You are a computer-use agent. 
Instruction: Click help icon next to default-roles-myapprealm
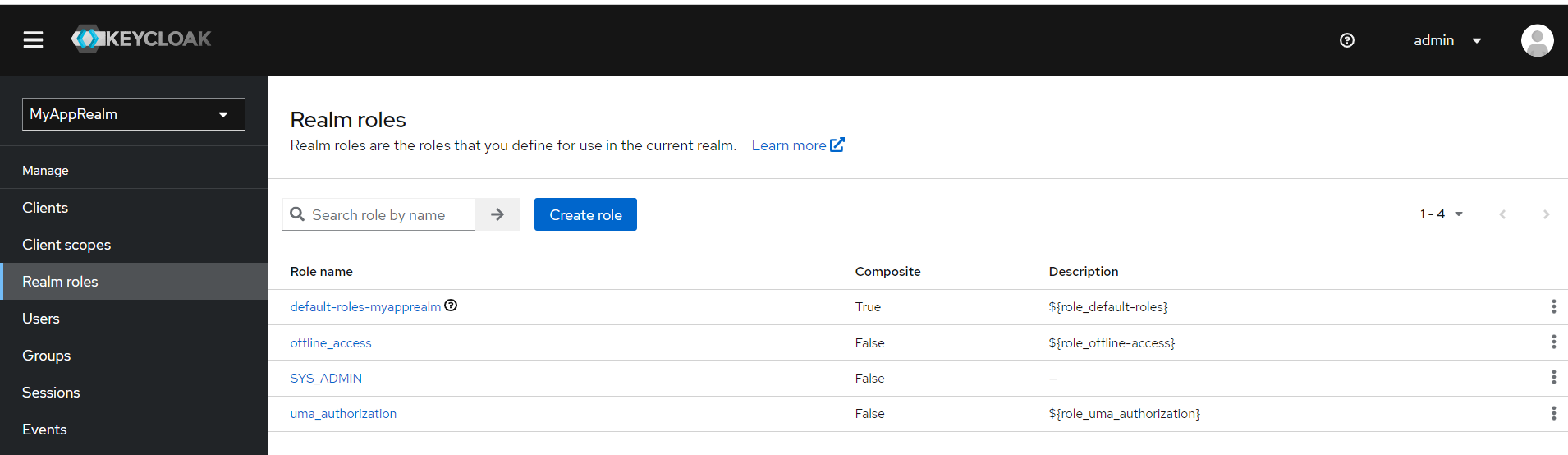tap(451, 306)
